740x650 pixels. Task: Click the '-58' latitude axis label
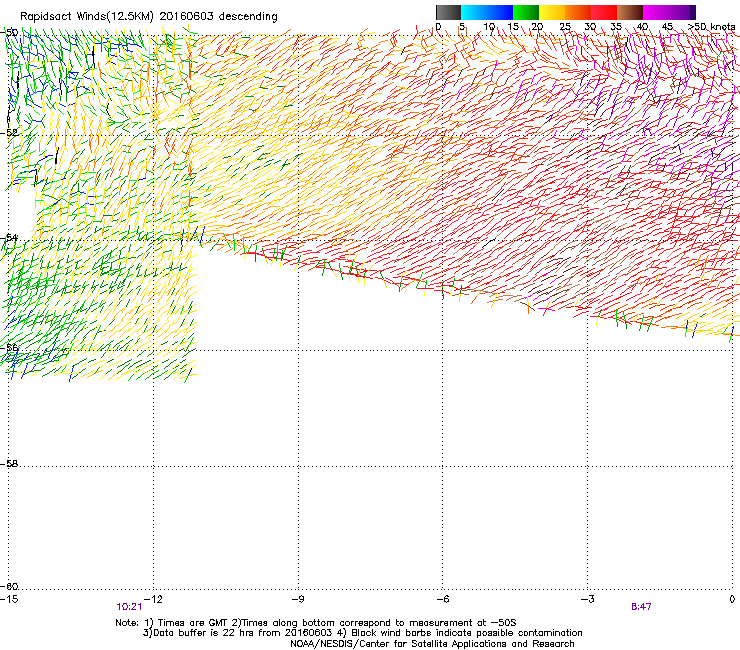pos(9,464)
